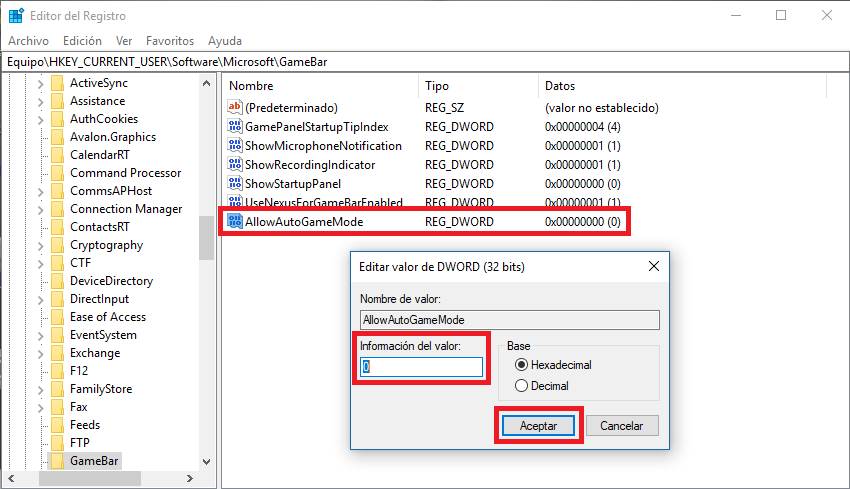This screenshot has height=489, width=850.
Task: Click the Datos column header
Action: coord(682,86)
